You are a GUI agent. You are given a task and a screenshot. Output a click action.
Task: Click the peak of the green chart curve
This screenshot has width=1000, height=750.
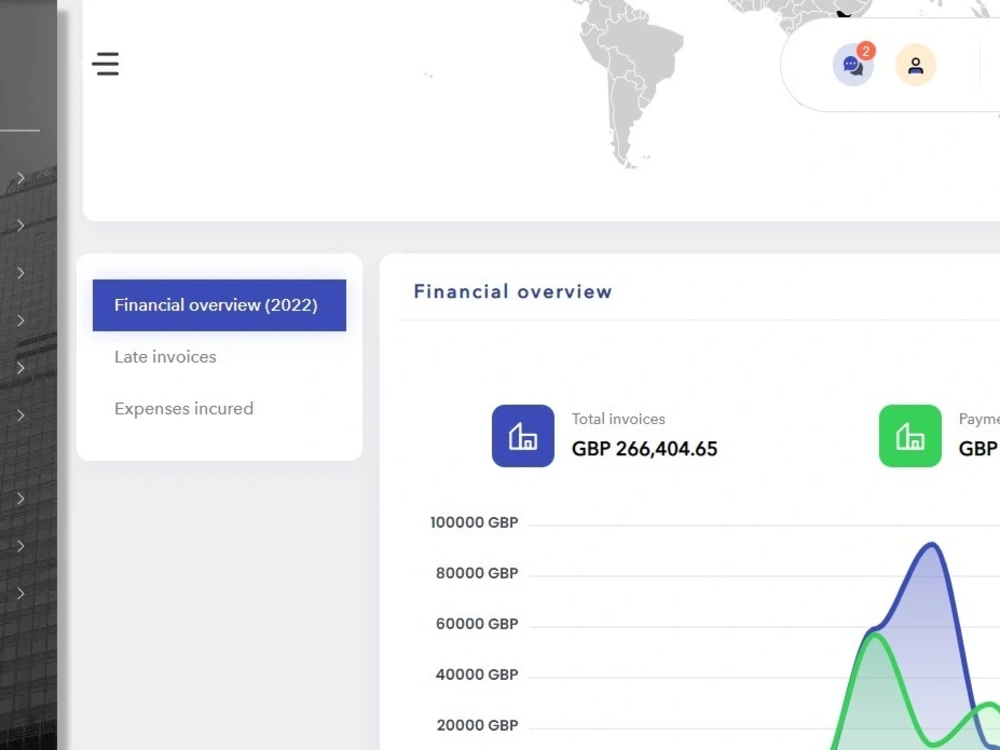coord(875,635)
